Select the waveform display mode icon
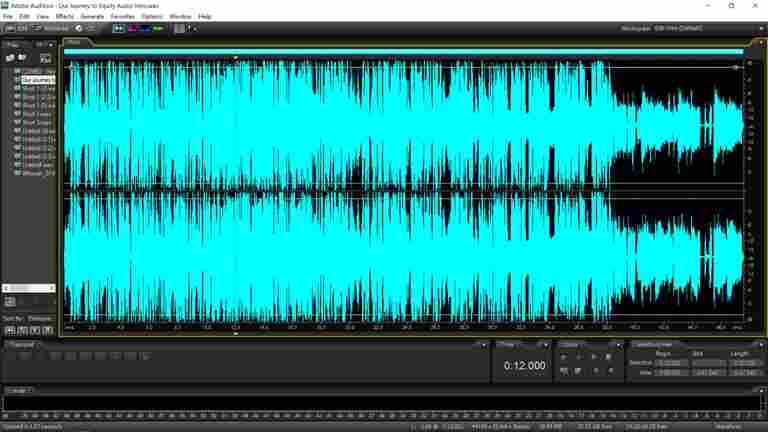This screenshot has height=432, width=768. 119,28
